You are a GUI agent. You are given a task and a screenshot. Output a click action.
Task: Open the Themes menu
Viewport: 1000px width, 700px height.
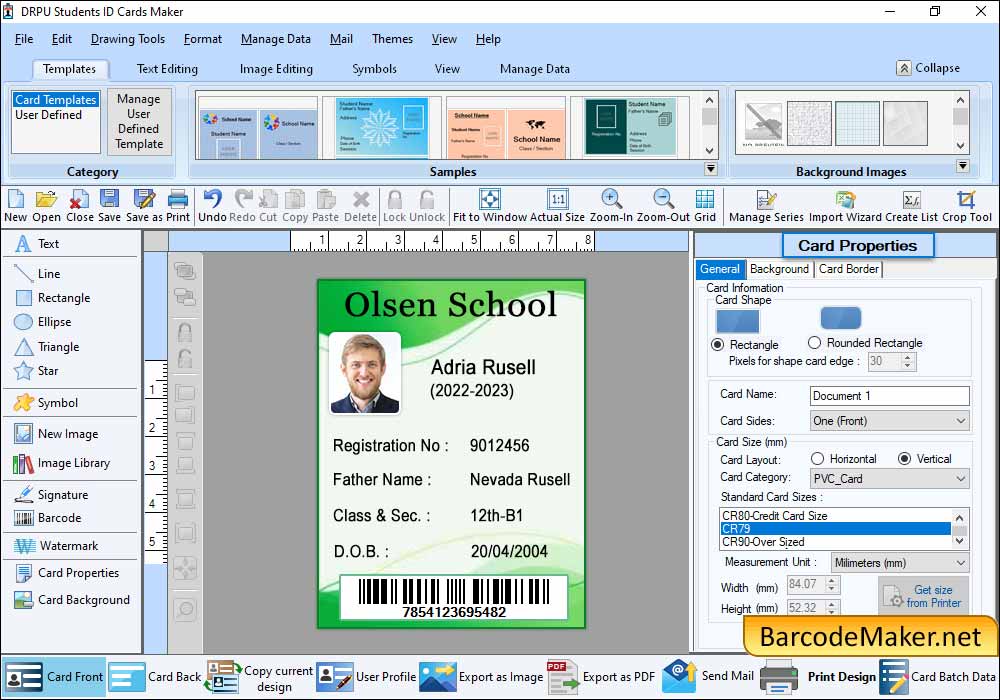point(392,39)
